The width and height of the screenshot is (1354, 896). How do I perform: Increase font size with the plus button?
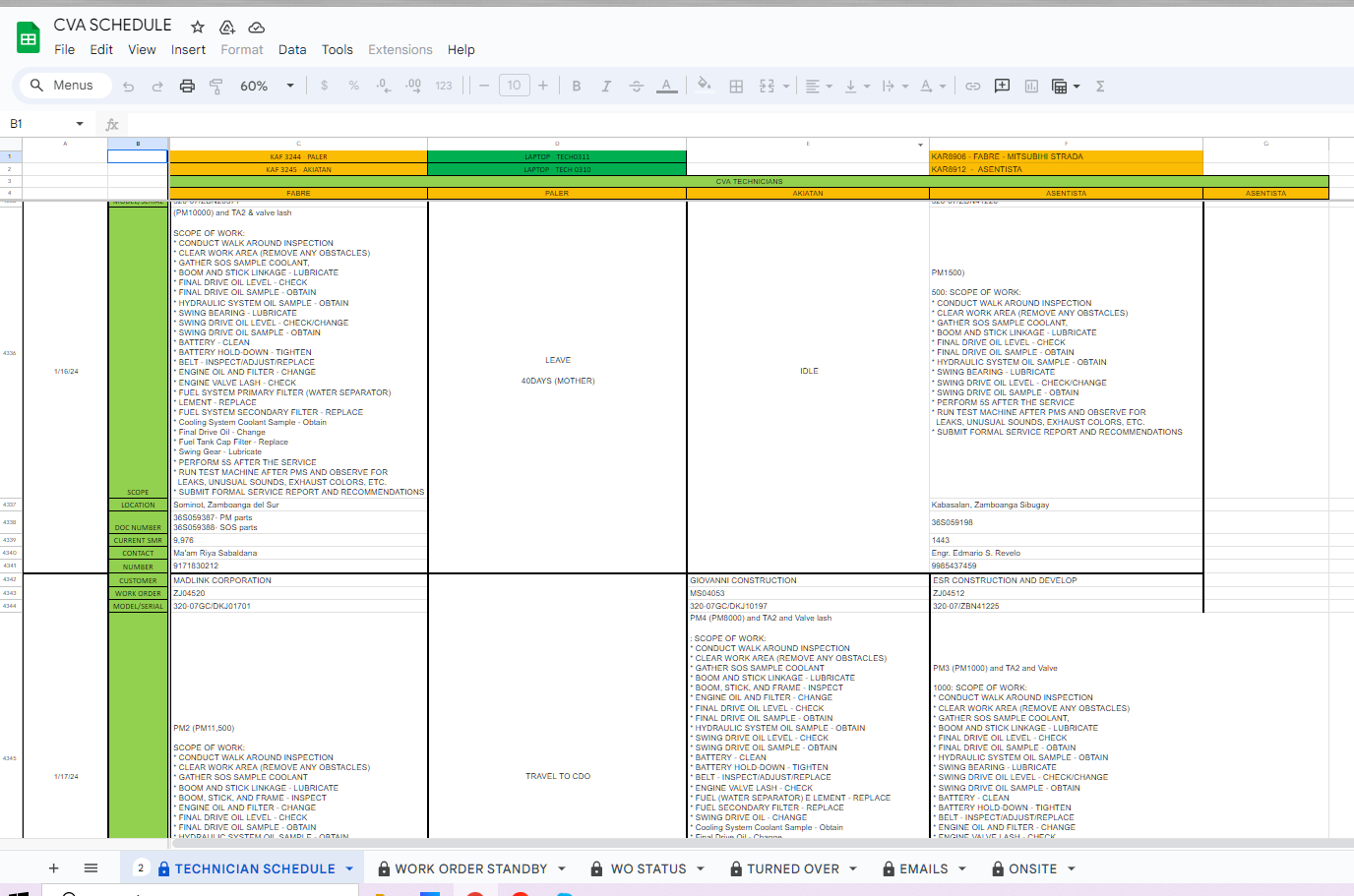click(x=543, y=87)
